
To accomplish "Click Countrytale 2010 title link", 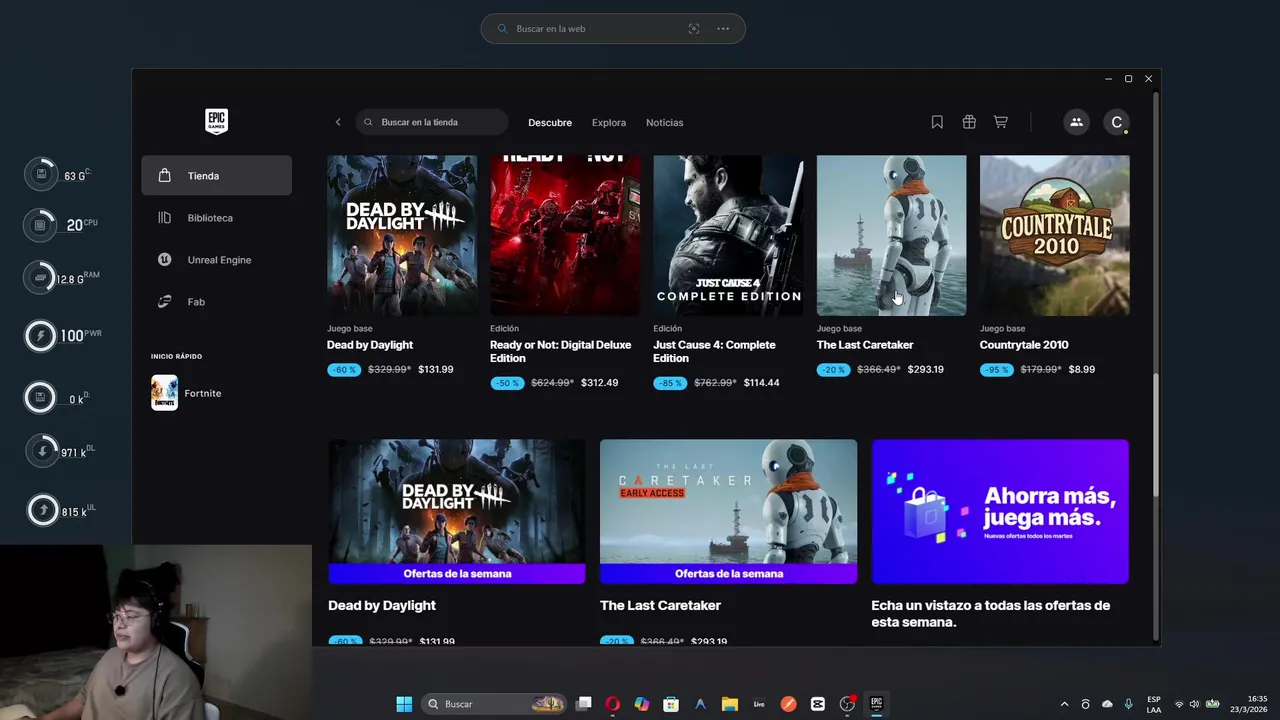I will click(1024, 345).
